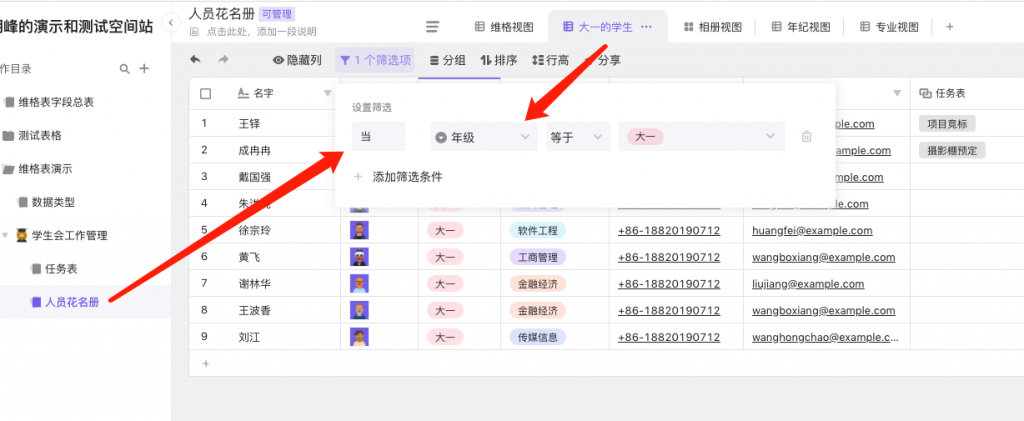1024x421 pixels.
Task: Click the 金融经济 tag in row 7
Action: 536,283
